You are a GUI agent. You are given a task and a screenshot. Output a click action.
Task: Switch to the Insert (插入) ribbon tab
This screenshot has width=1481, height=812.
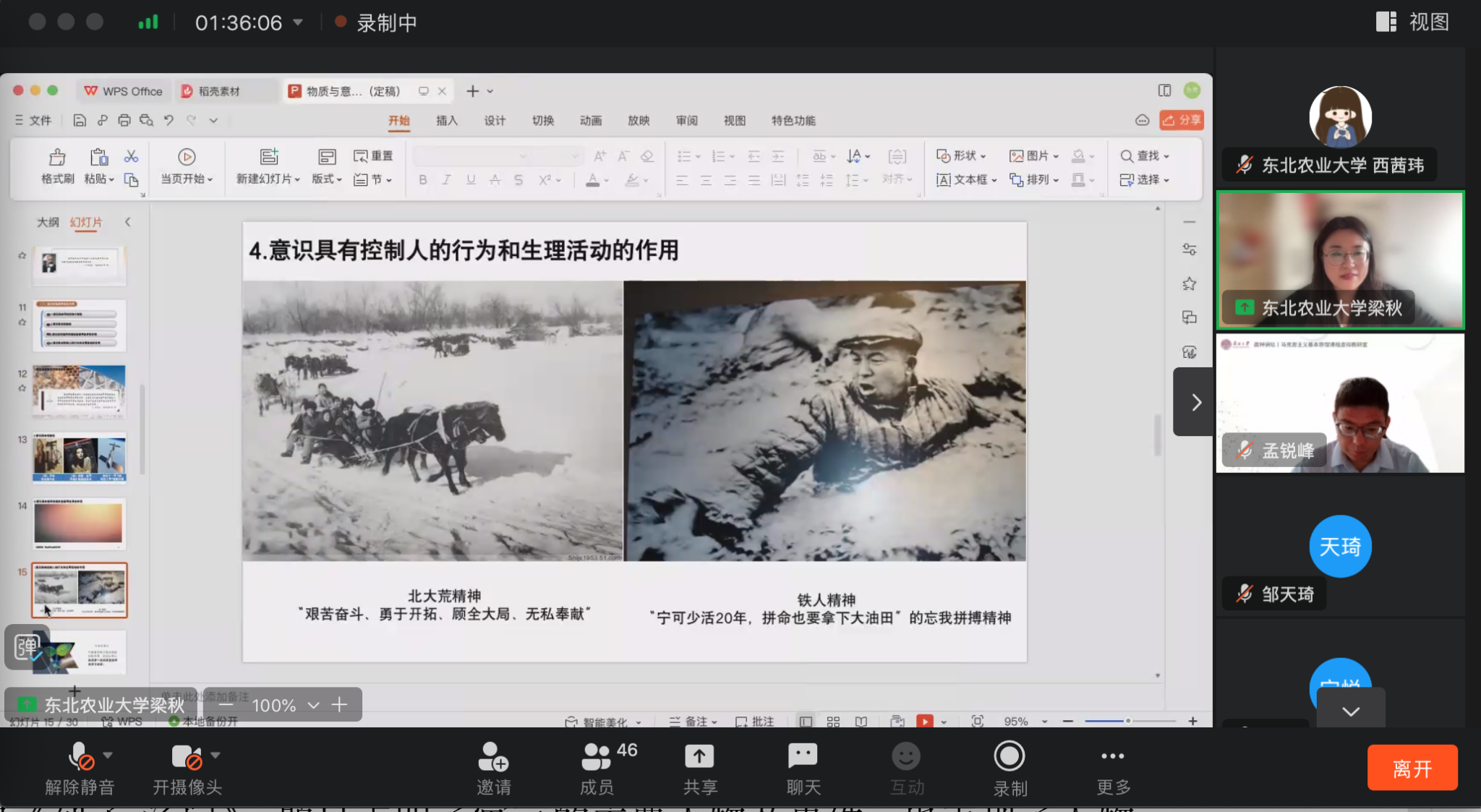point(447,121)
